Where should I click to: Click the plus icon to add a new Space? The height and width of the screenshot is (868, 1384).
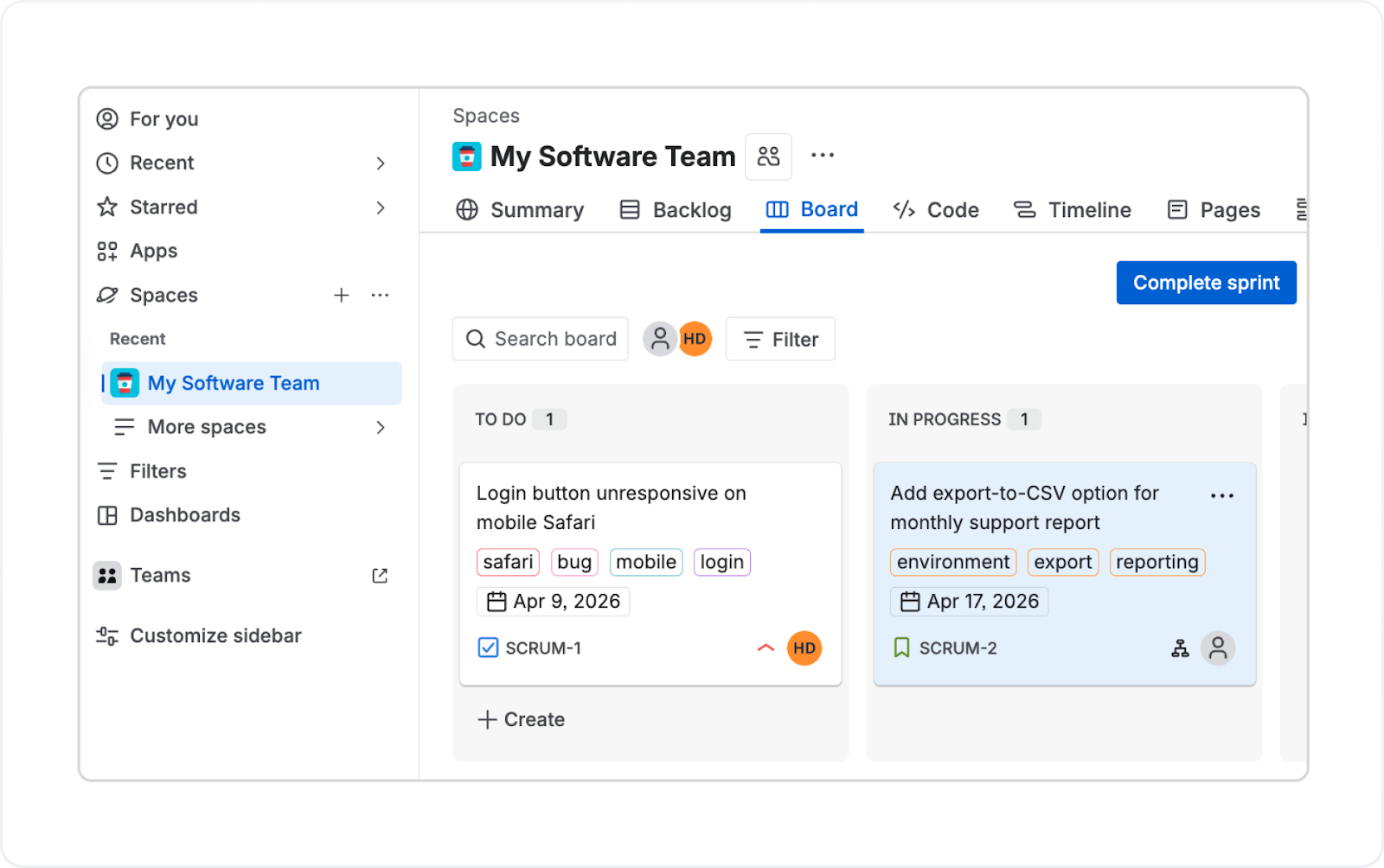click(342, 295)
